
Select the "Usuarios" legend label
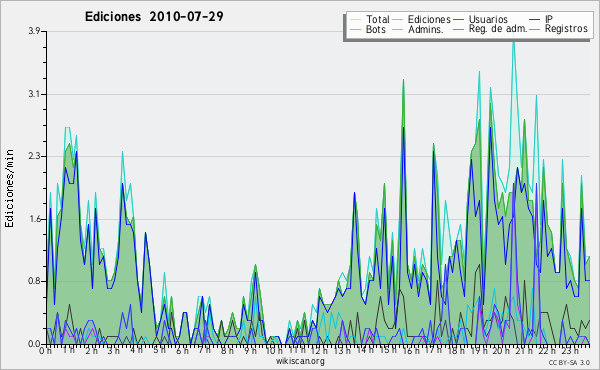pos(488,19)
